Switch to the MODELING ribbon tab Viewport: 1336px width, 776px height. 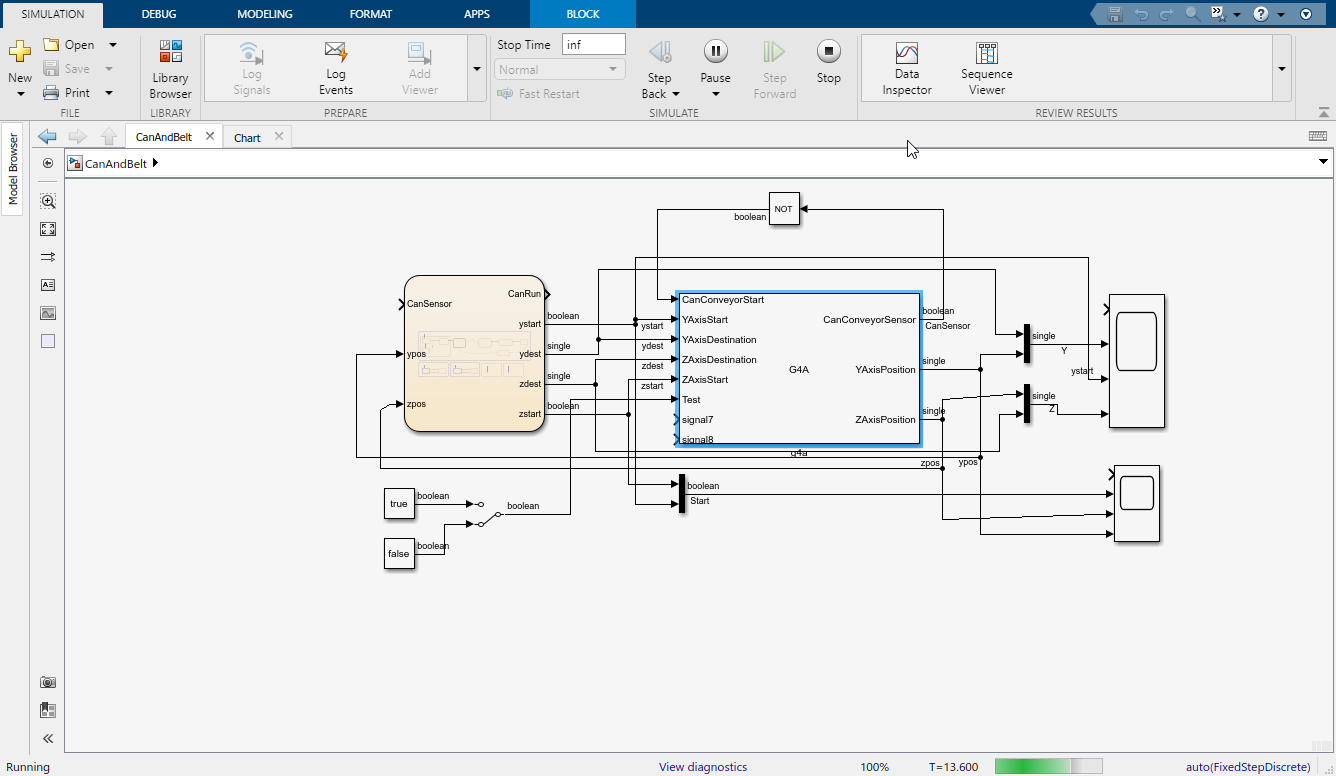[x=264, y=14]
